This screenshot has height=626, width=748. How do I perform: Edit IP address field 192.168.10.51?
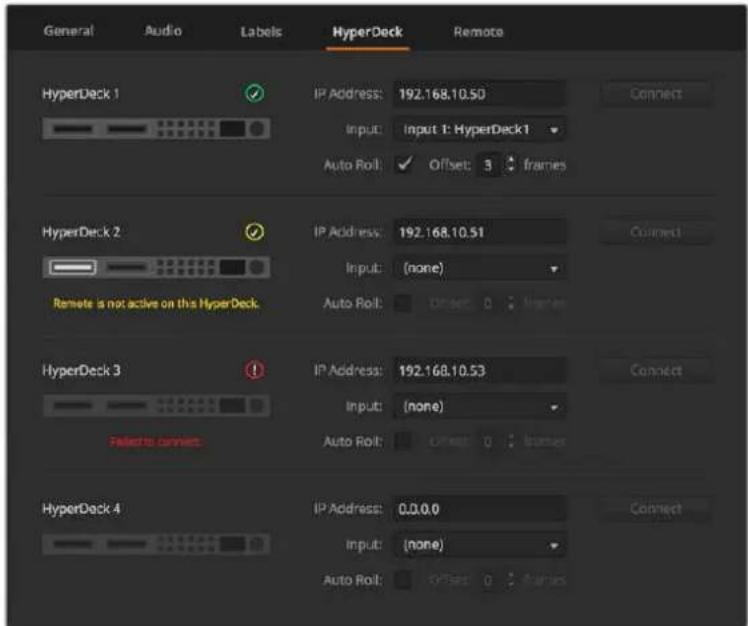coord(479,232)
